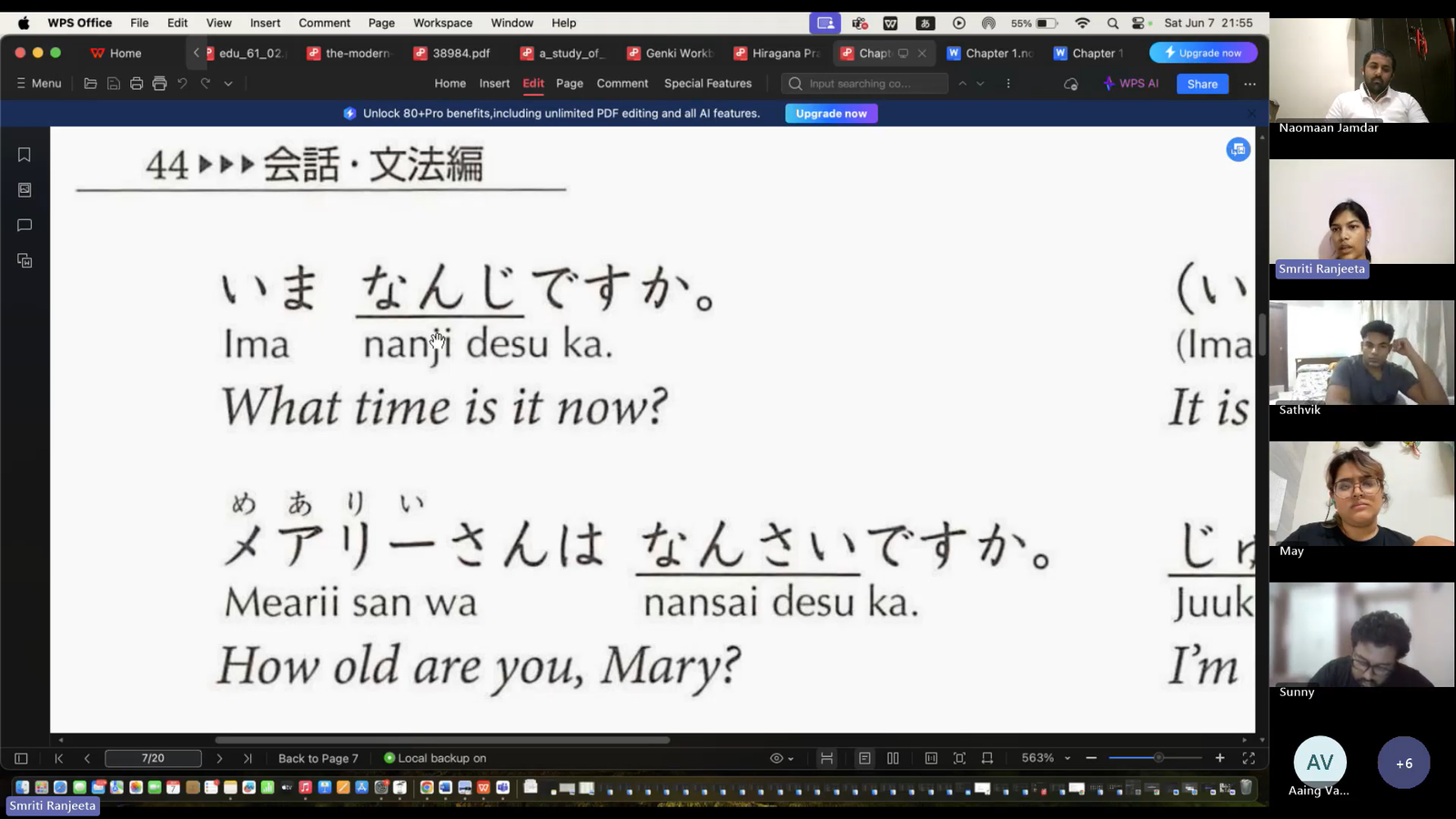Switch to the WPS Home tab
Screen dimensions: 1456x819
pos(116,53)
